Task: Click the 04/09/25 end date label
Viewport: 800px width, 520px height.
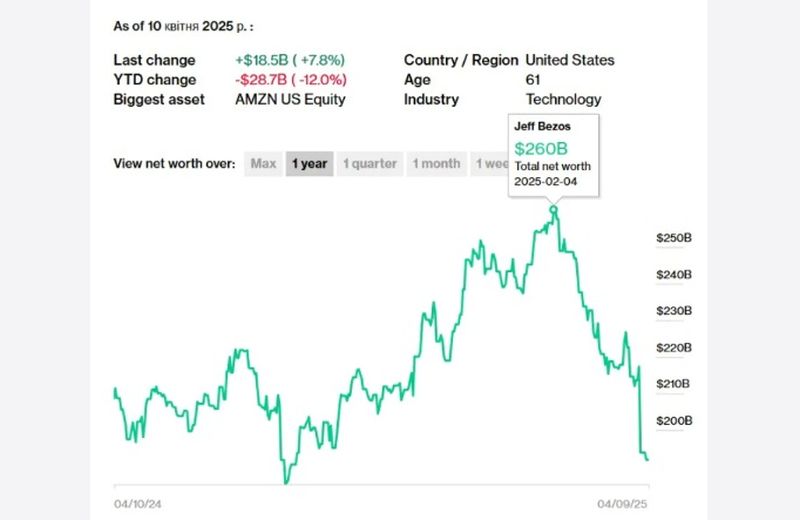Action: click(x=624, y=504)
